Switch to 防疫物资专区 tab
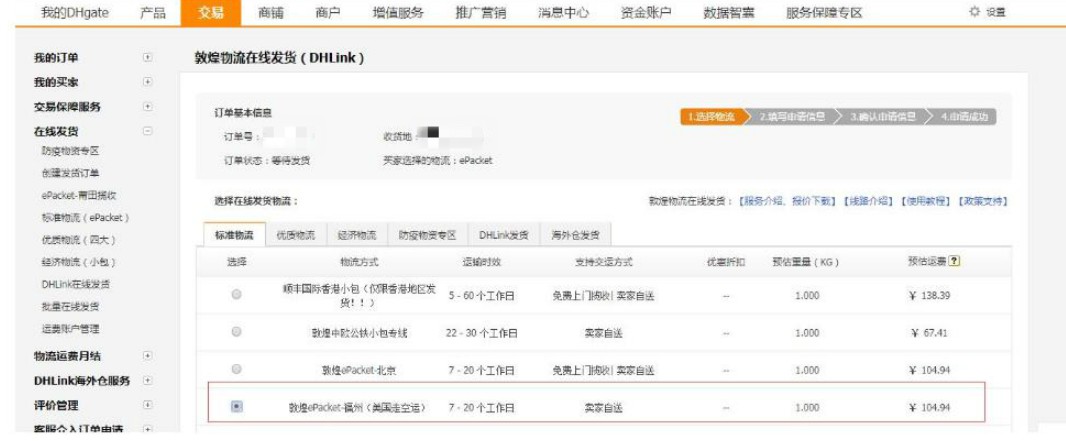 [428, 235]
